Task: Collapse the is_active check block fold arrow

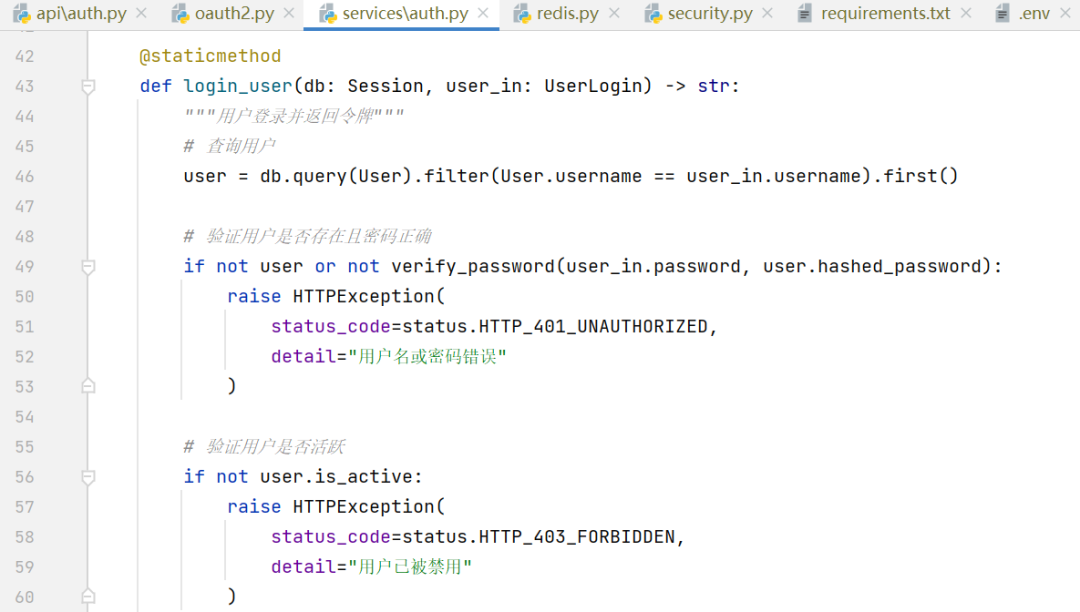Action: coord(88,476)
